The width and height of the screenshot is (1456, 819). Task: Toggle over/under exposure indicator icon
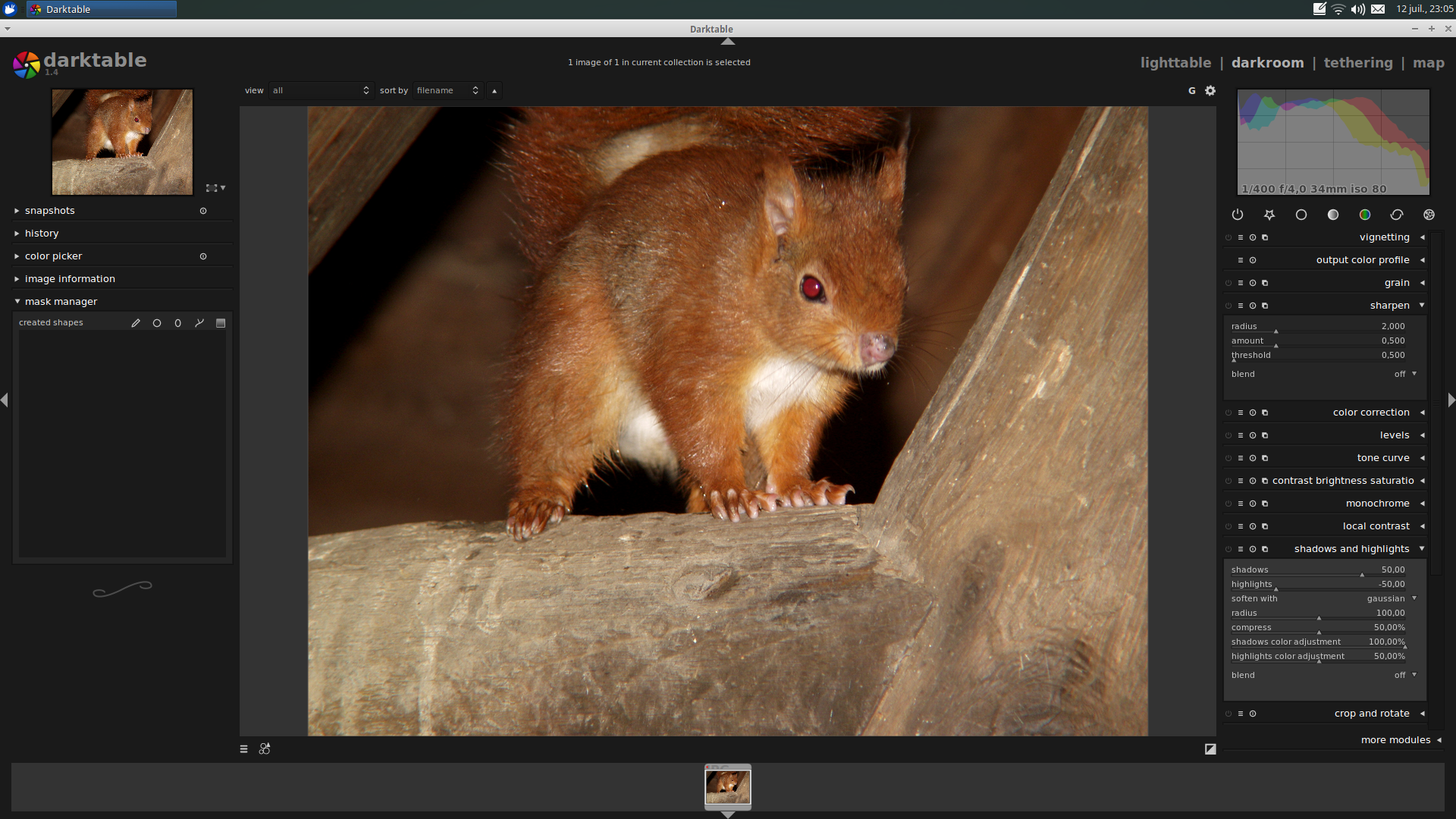1210,749
